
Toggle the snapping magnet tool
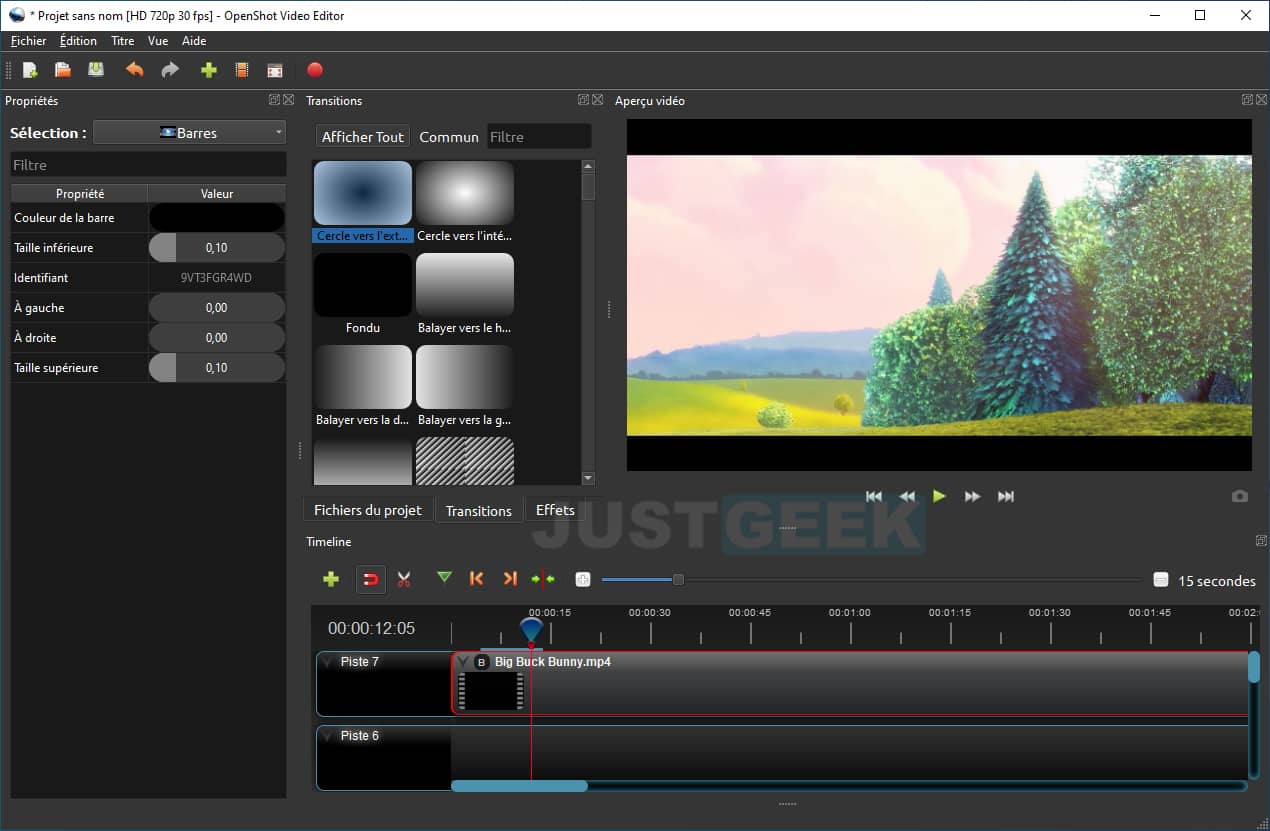pos(370,579)
